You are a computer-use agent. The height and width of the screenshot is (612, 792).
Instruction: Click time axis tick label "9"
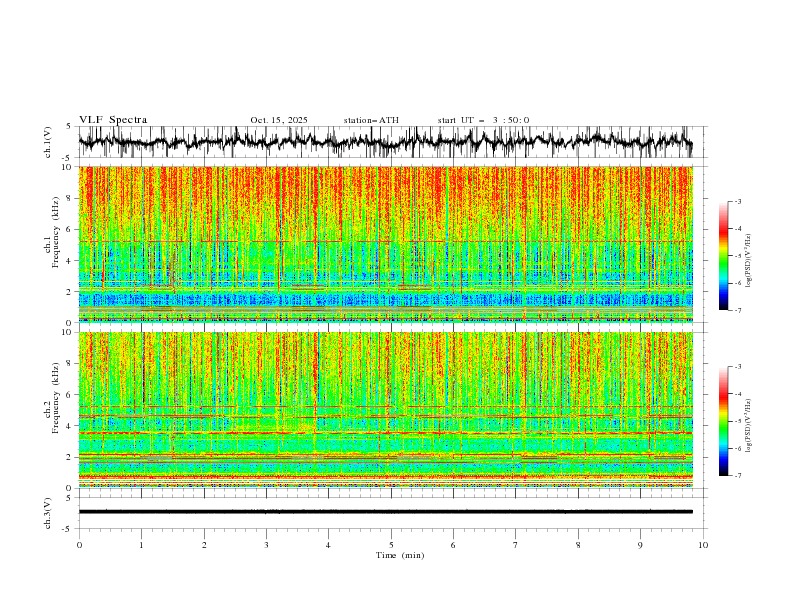pos(640,545)
